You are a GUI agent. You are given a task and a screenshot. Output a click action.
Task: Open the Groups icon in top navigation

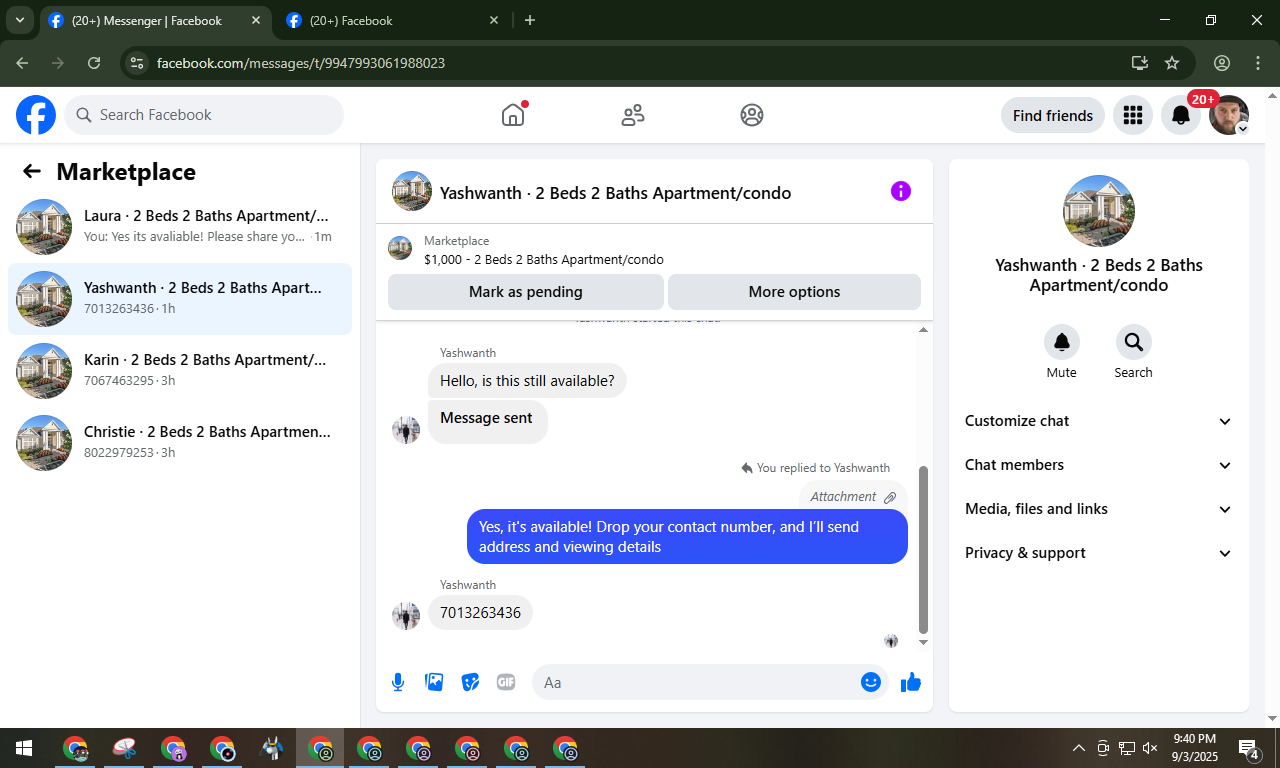[752, 115]
